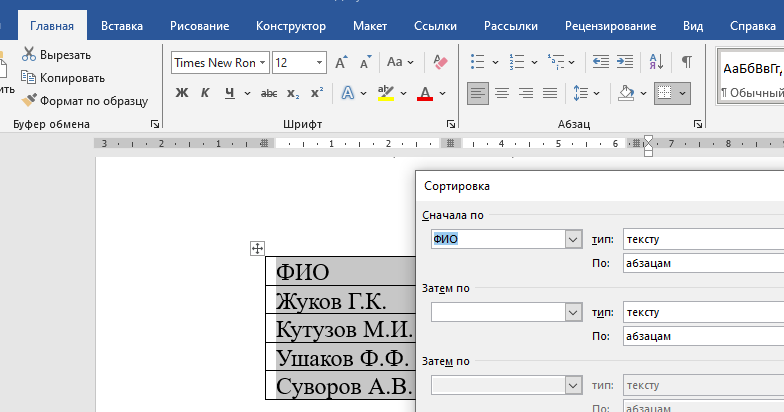This screenshot has height=412, width=784.
Task: Decrease the paragraph indent
Action: [x=600, y=62]
